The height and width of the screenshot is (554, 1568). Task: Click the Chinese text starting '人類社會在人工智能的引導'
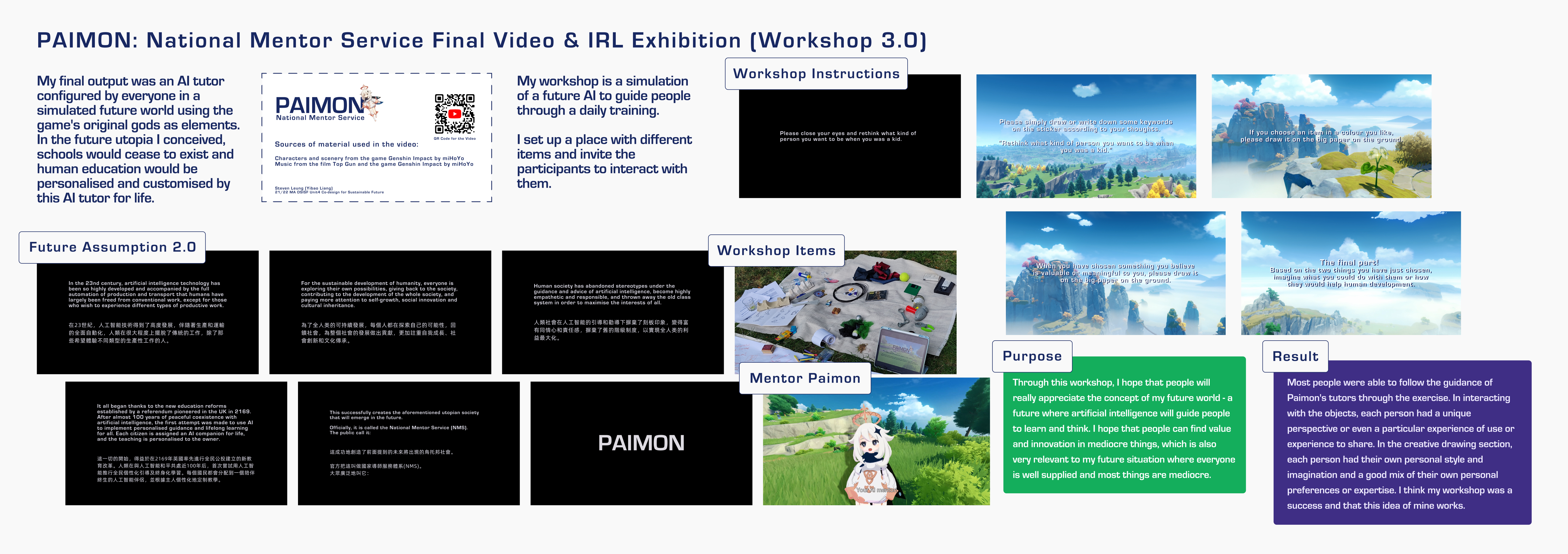(611, 330)
